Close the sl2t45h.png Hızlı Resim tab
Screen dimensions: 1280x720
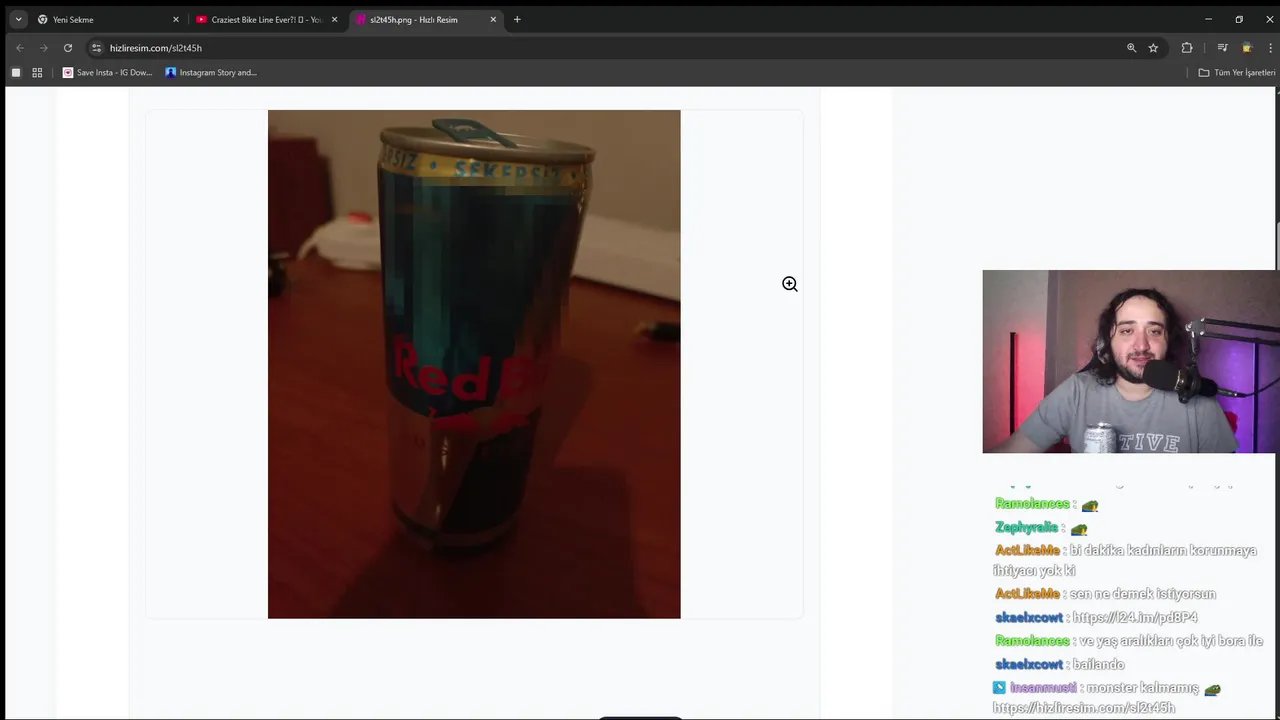click(x=493, y=19)
